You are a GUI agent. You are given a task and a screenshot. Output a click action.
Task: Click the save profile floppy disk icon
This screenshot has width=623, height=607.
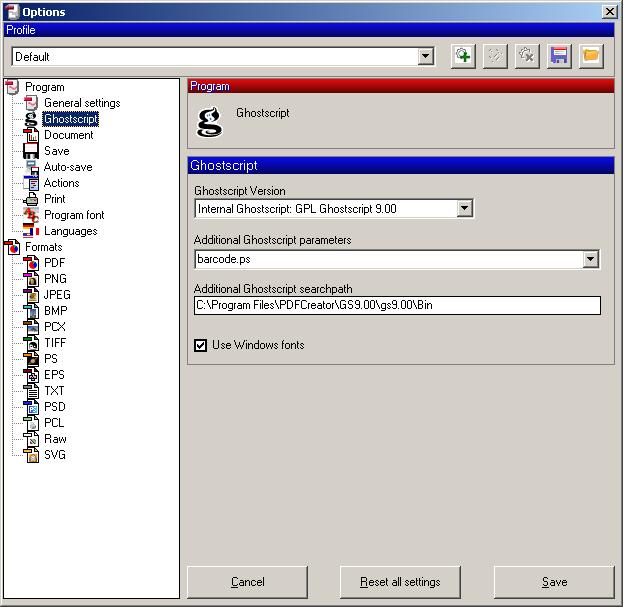559,56
